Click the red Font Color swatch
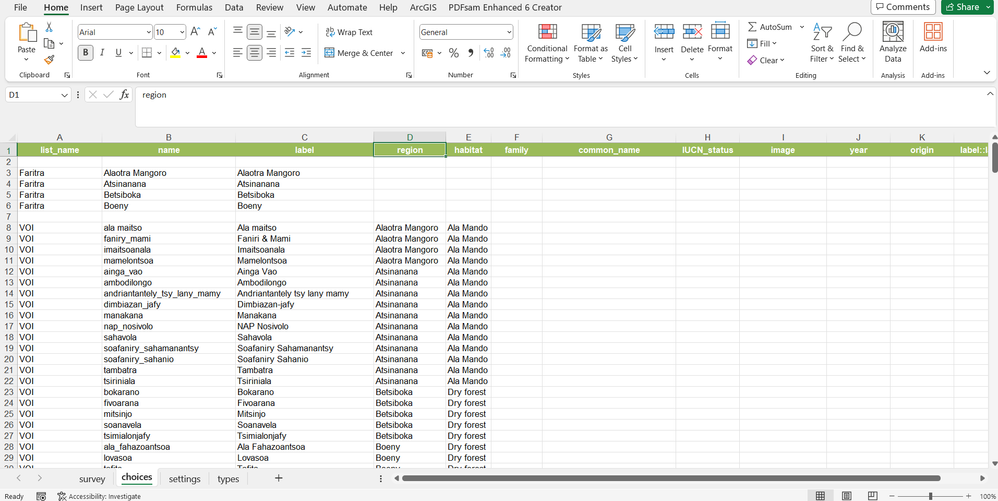Viewport: 998px width, 501px height. coord(202,53)
